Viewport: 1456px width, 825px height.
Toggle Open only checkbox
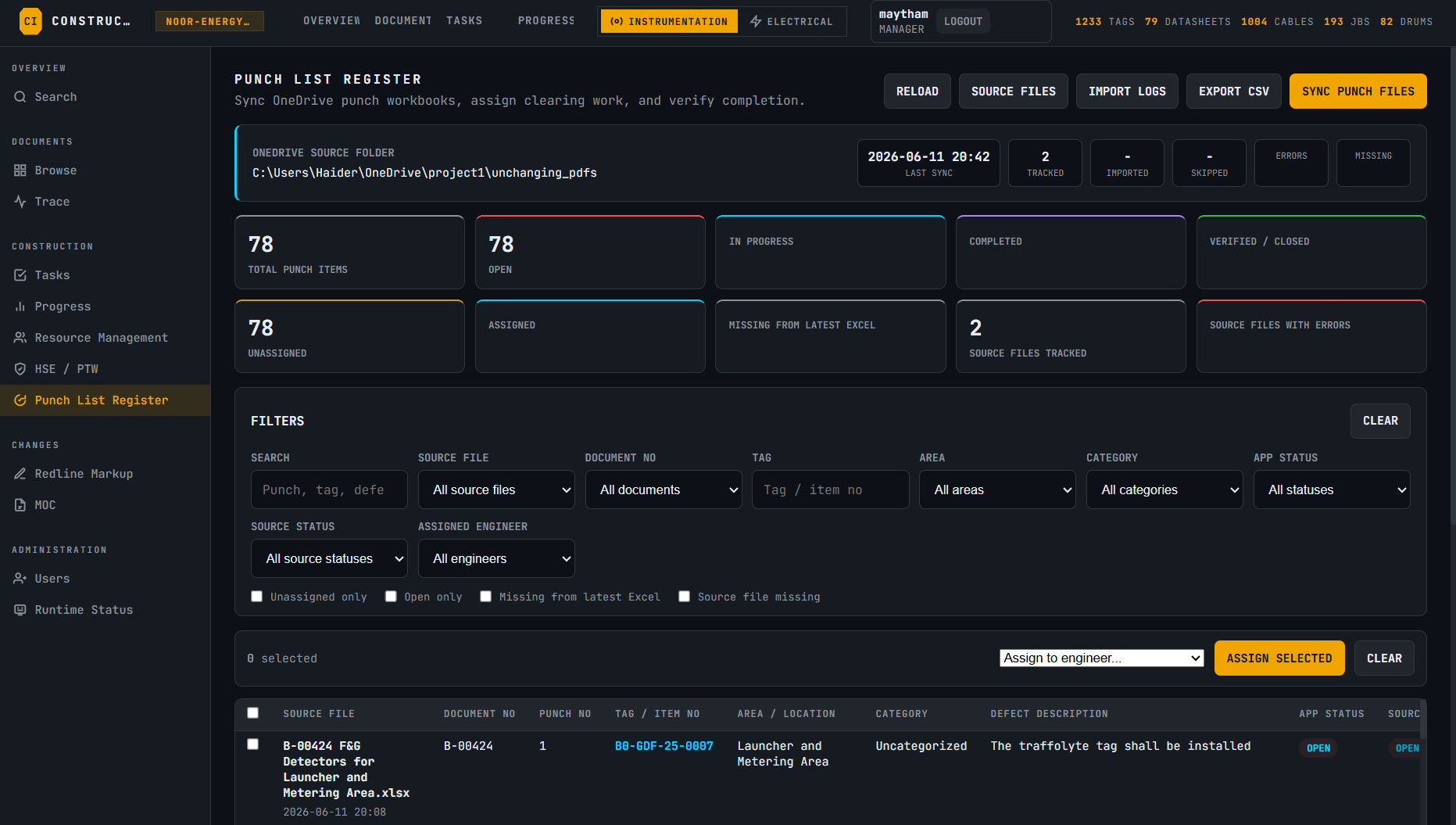[391, 597]
